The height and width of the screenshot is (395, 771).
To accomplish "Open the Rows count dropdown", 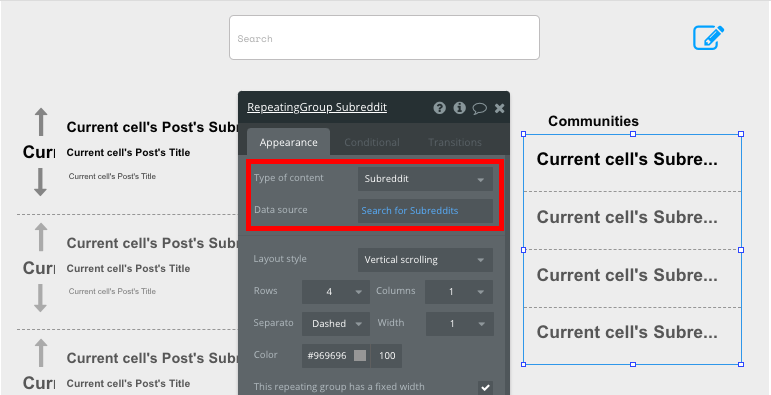I will pos(336,292).
